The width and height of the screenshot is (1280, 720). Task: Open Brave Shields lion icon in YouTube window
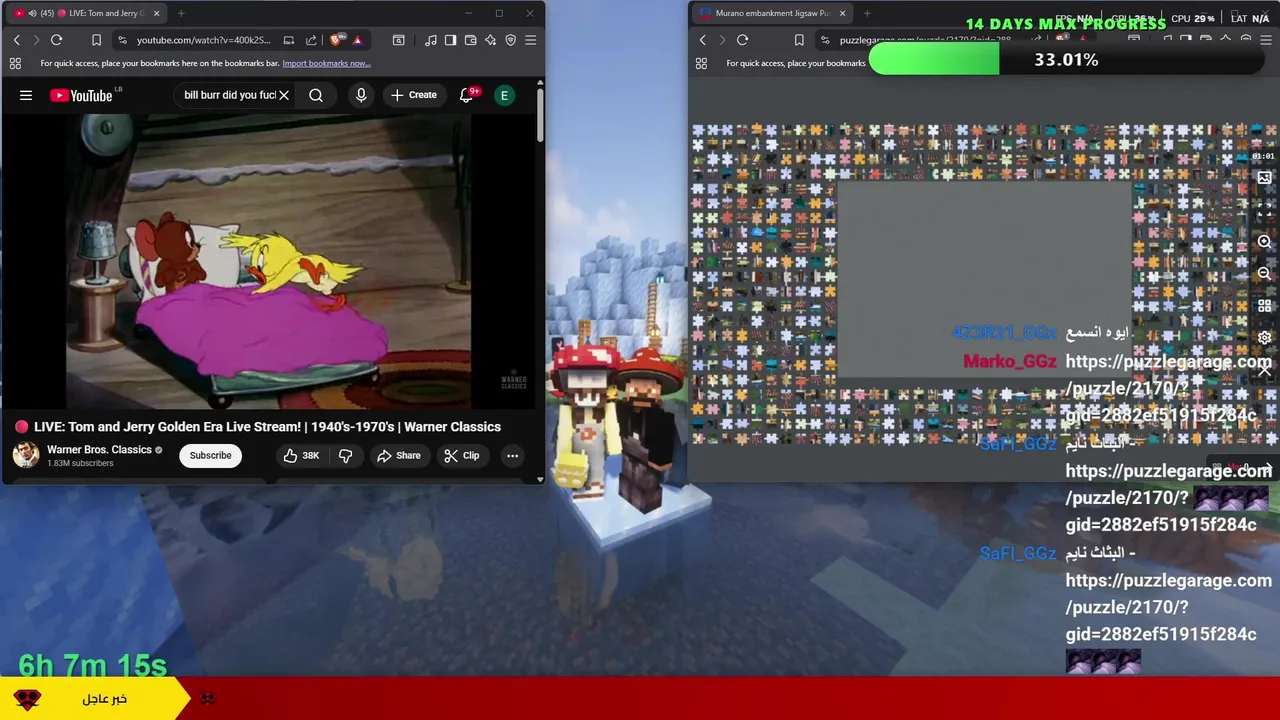pyautogui.click(x=337, y=40)
